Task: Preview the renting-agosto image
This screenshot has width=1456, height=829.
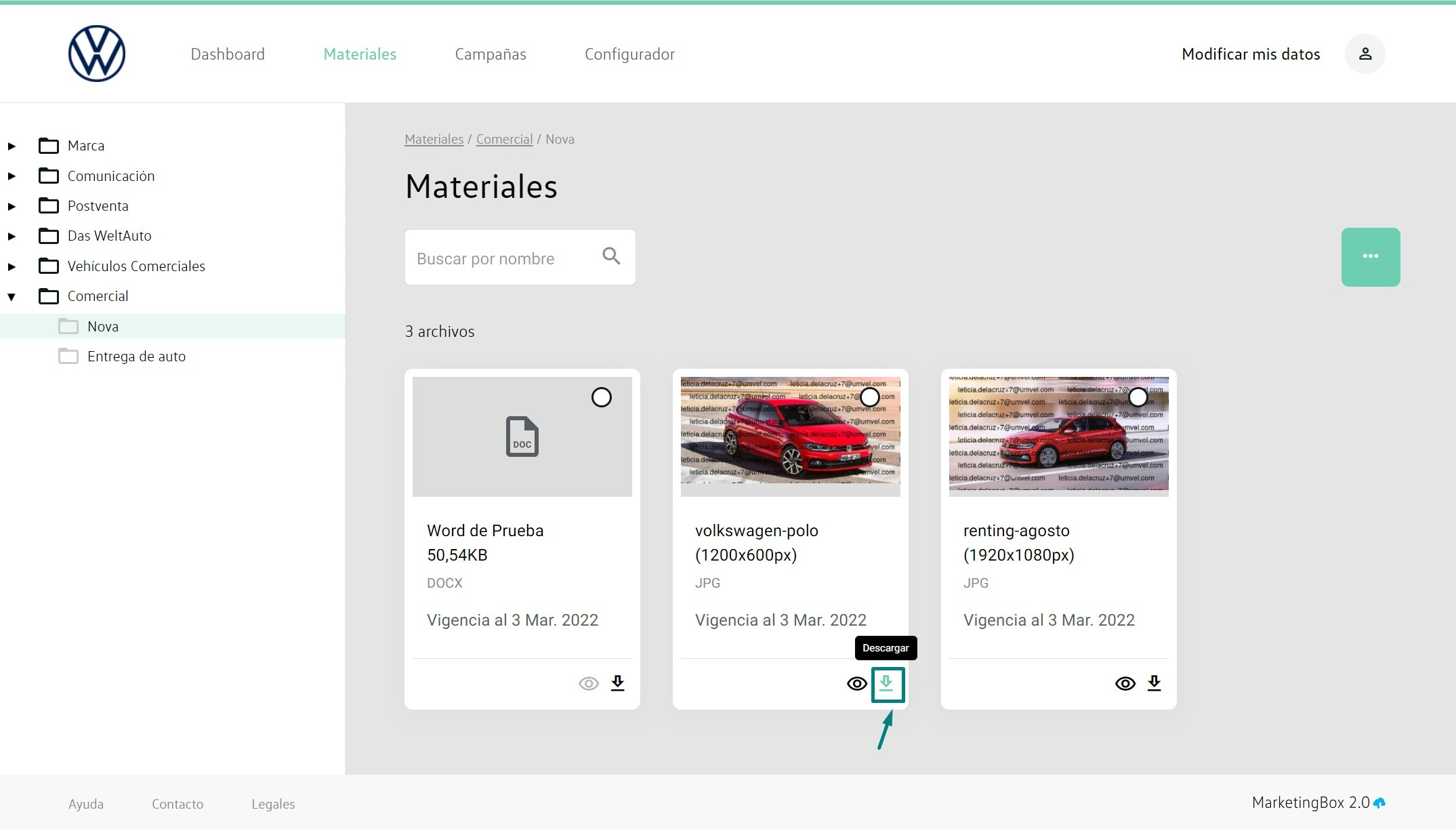Action: [1125, 683]
